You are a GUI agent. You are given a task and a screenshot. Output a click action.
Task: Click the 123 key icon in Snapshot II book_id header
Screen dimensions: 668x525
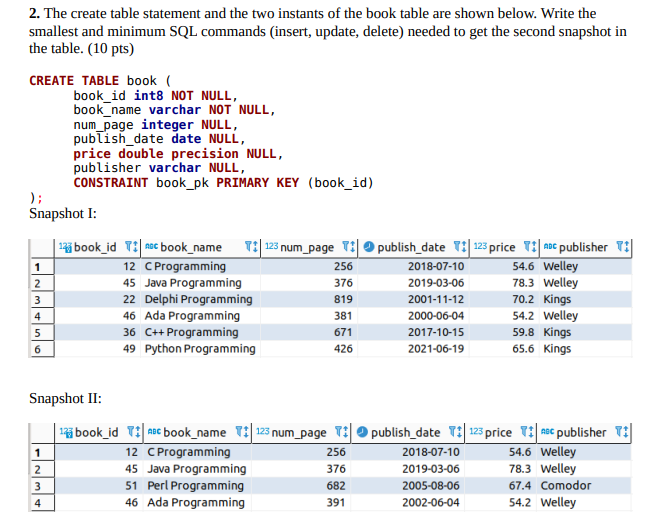pyautogui.click(x=66, y=433)
